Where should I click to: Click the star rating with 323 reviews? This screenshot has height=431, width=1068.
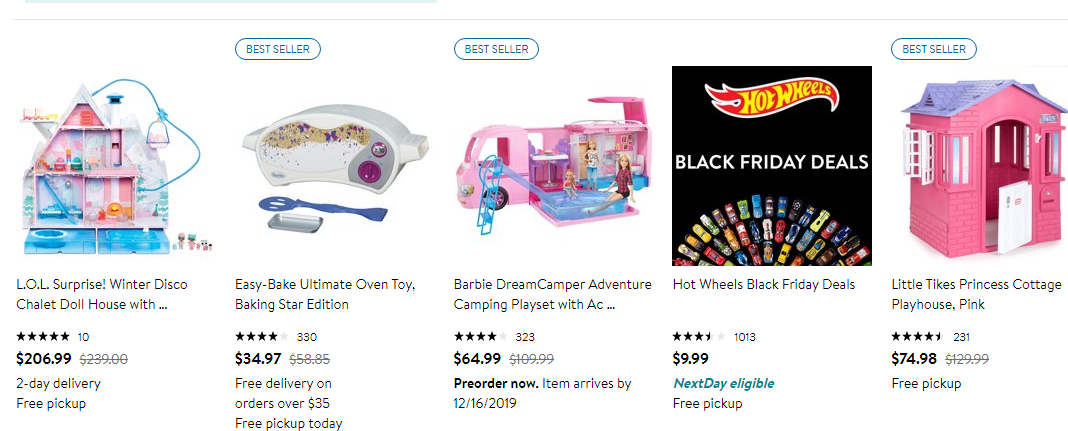pos(481,337)
